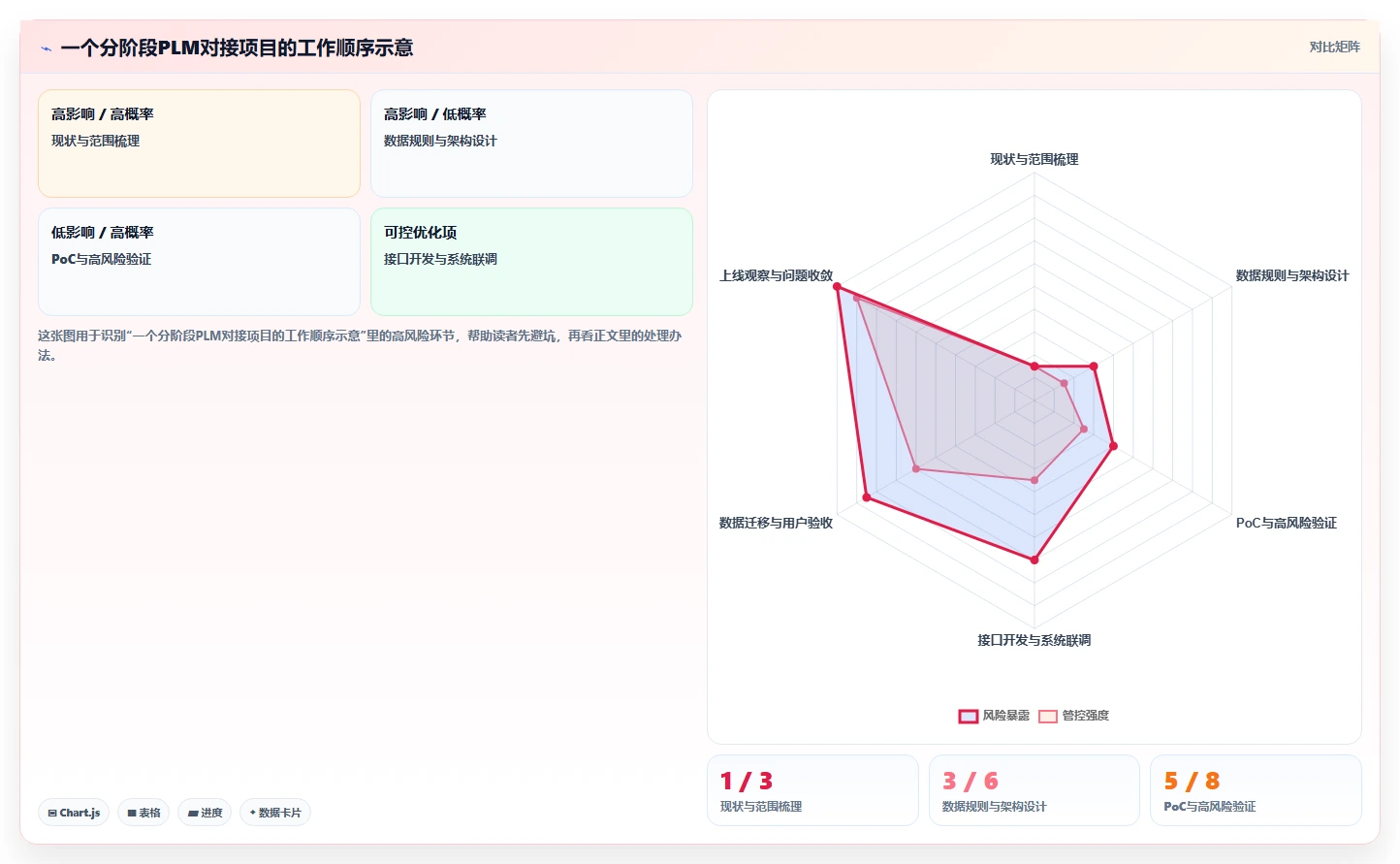Click the 数据卡片 tag chip
This screenshot has height=864, width=1400.
[275, 813]
